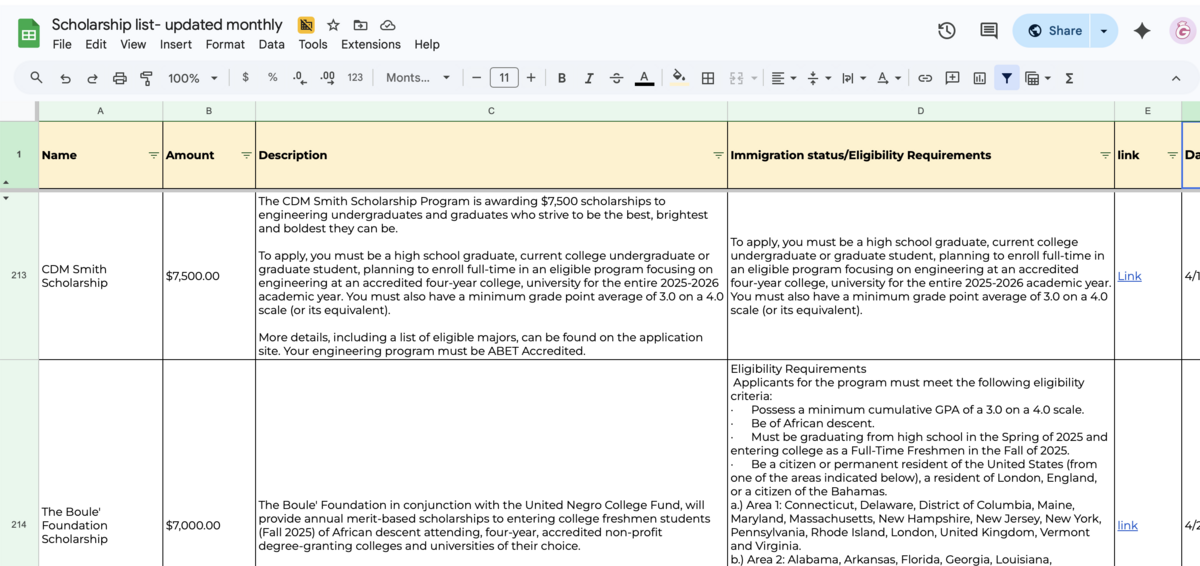1200x566 pixels.
Task: Format cells as percent
Action: pyautogui.click(x=272, y=78)
